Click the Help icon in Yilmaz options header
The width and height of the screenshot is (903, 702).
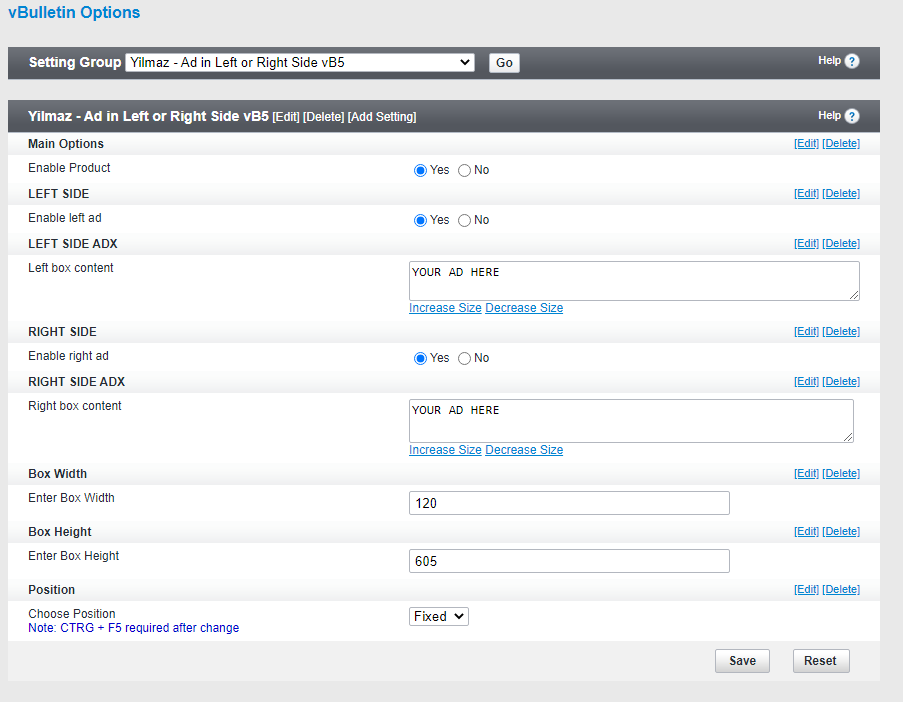pos(852,116)
